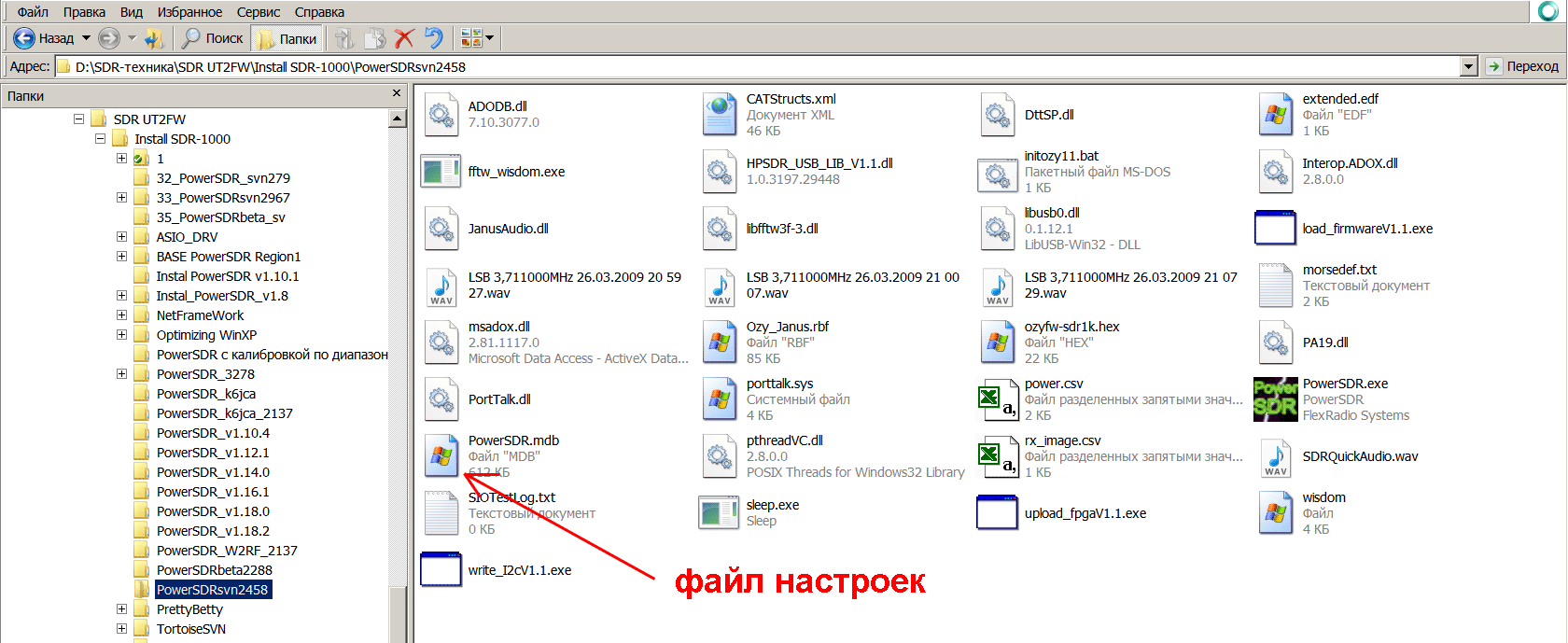Expand the PowerSDR_3278 folder node
Viewport: 1568px width, 643px height.
(x=121, y=374)
